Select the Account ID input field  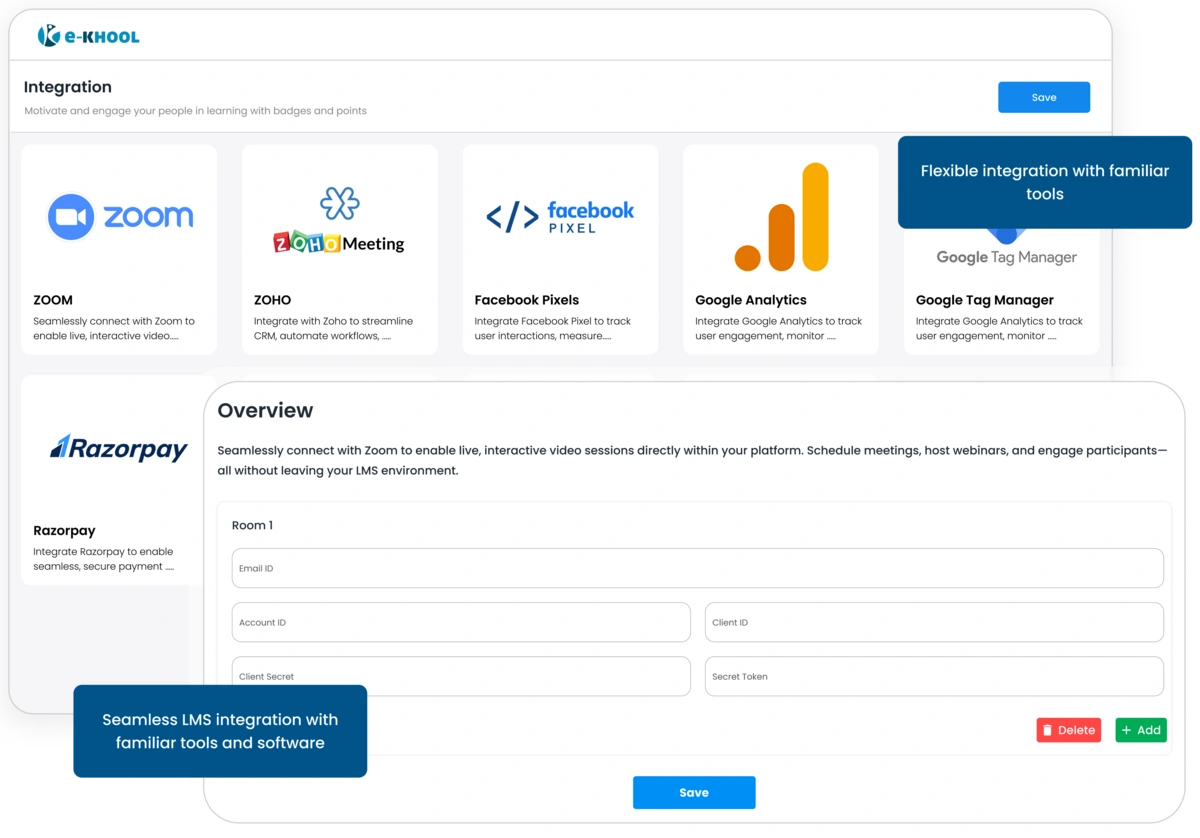460,621
